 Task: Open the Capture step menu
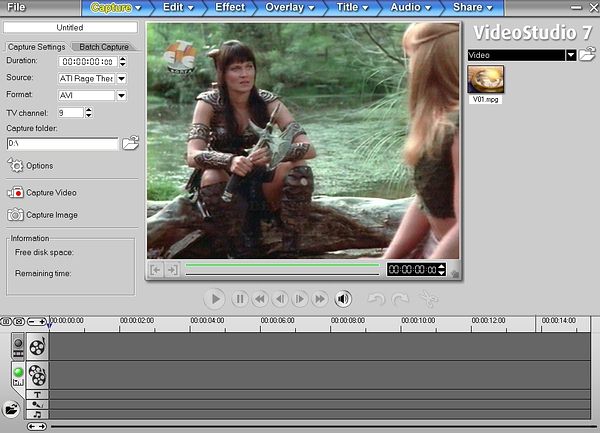pyautogui.click(x=116, y=7)
